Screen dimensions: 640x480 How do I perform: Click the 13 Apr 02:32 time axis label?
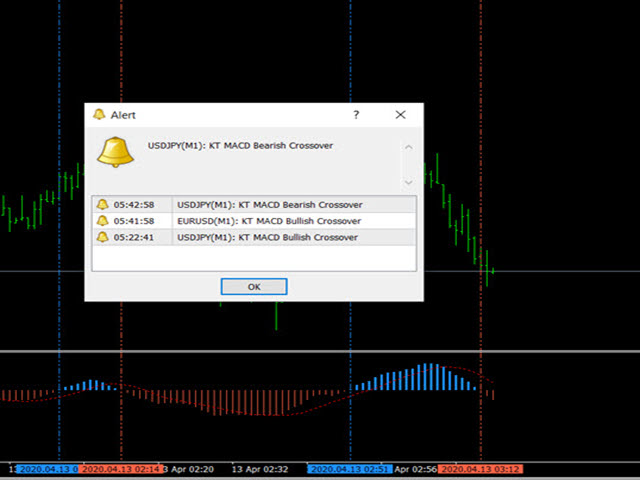(260, 469)
